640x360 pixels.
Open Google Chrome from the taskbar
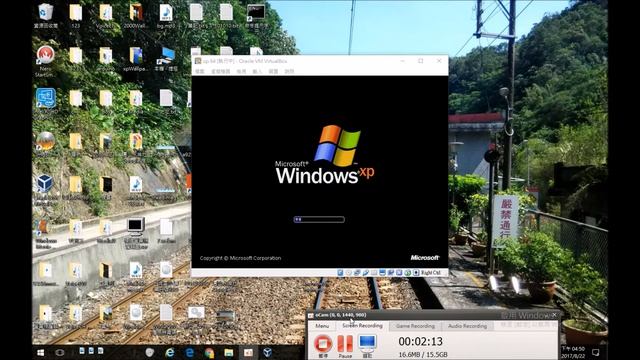point(209,353)
